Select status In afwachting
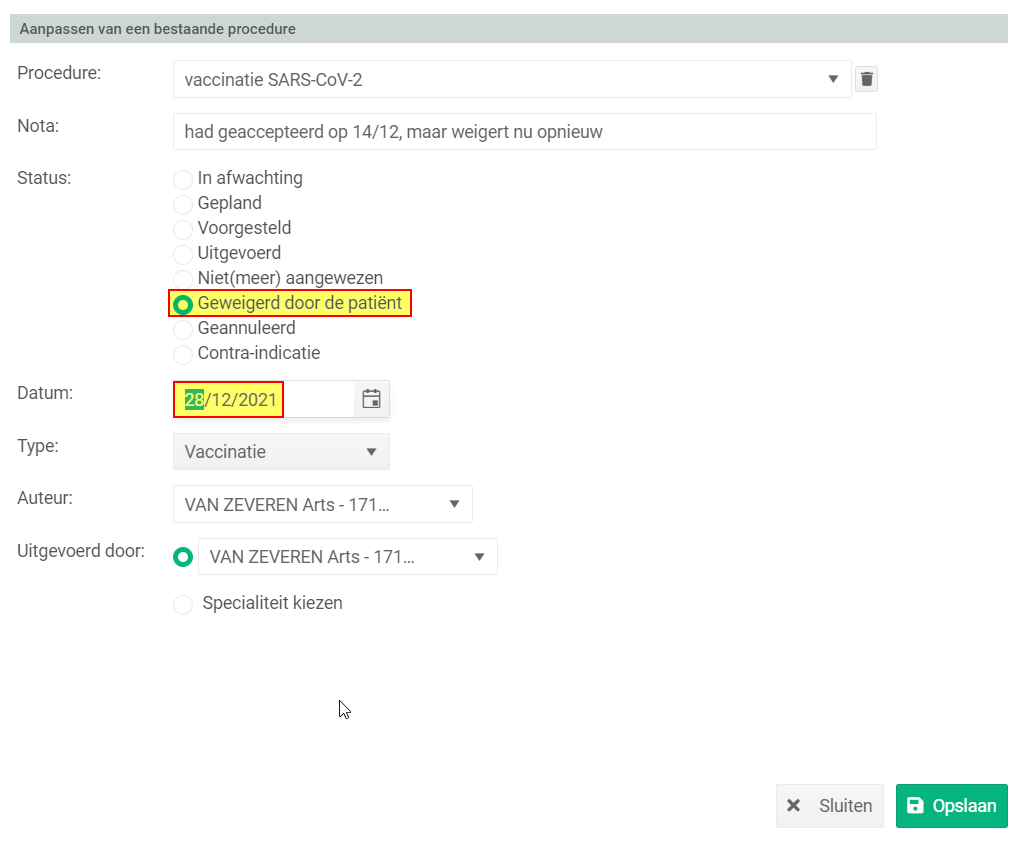The image size is (1029, 843). click(x=182, y=179)
